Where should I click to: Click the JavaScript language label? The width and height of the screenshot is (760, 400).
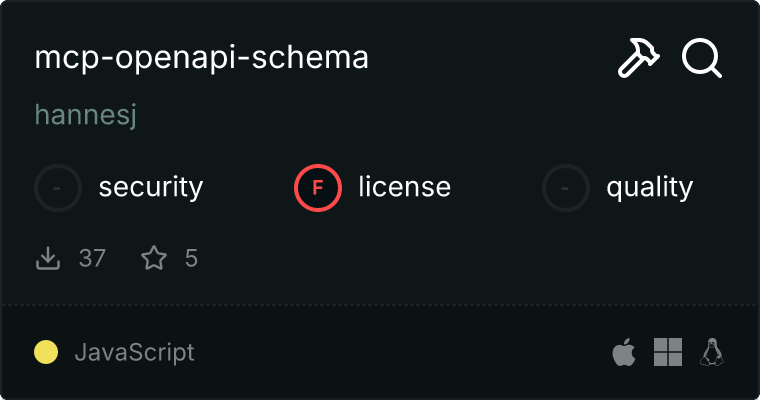(134, 352)
